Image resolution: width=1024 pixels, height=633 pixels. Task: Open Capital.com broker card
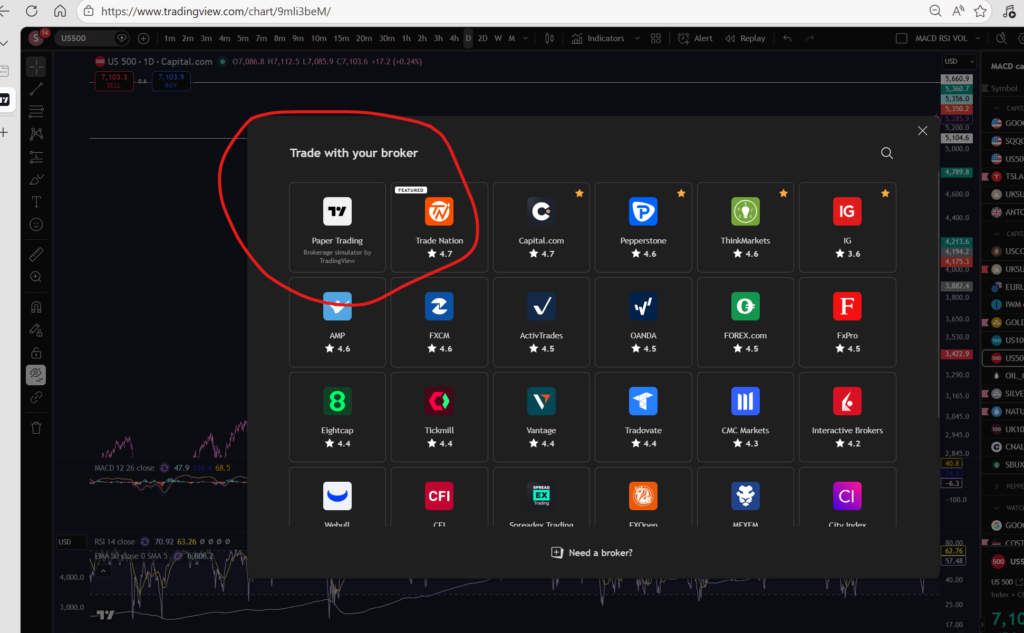(x=541, y=227)
